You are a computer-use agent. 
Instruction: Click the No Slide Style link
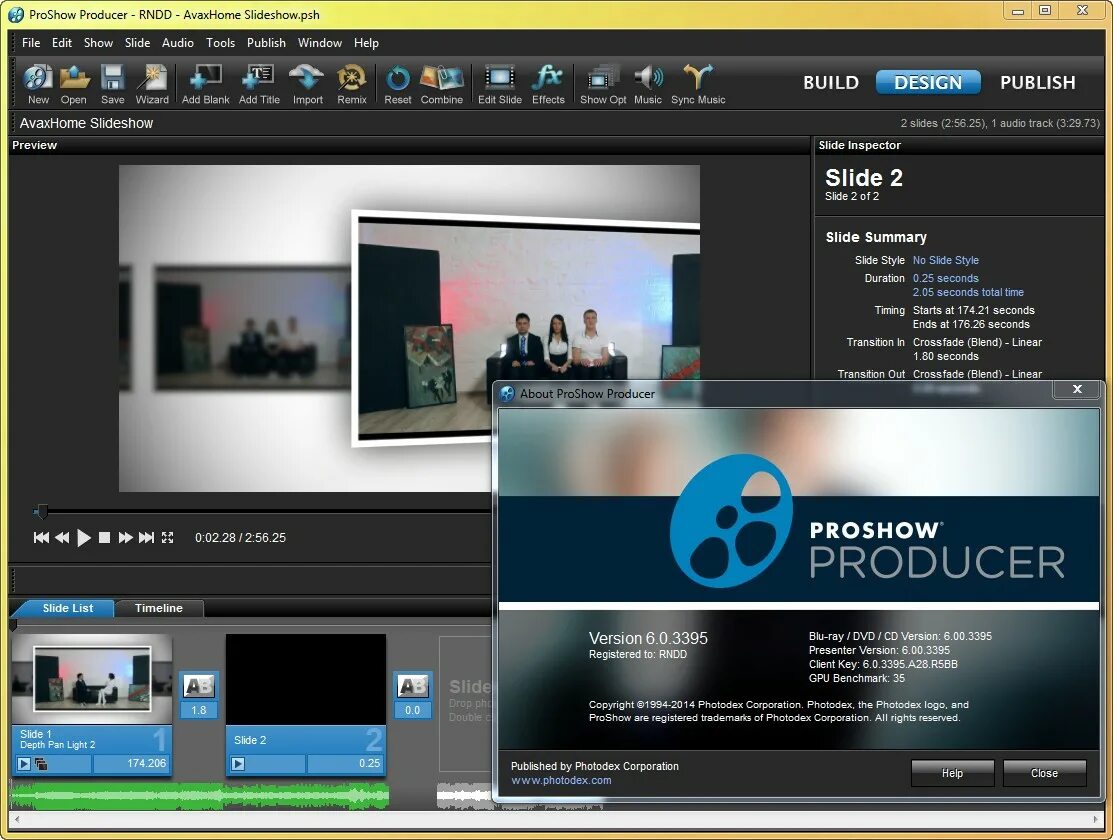[x=945, y=261]
